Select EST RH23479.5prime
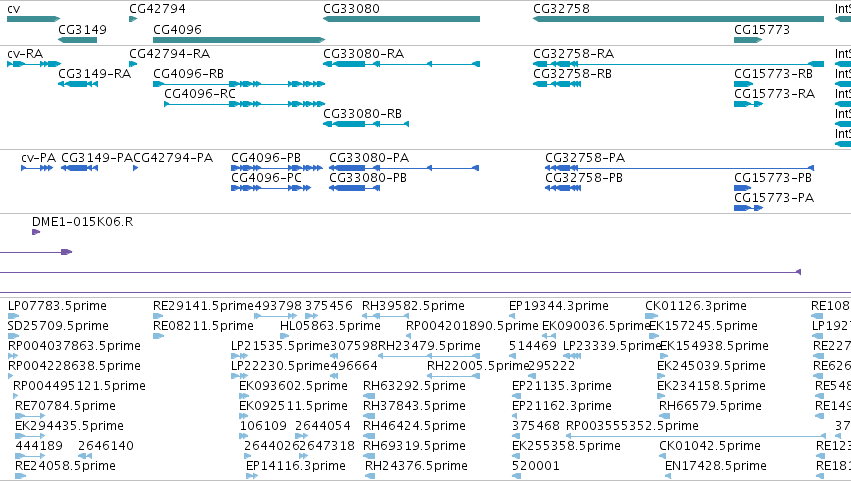 (429, 346)
